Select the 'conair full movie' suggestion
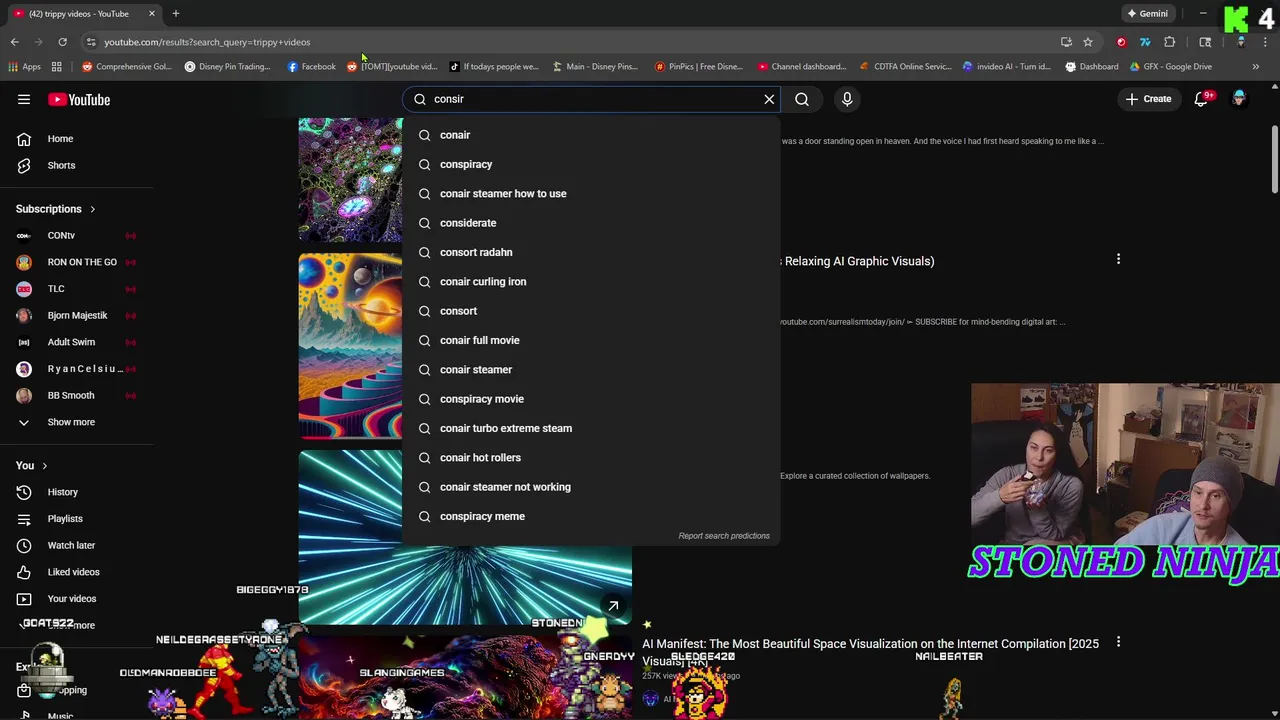This screenshot has width=1280, height=720. coord(591,340)
